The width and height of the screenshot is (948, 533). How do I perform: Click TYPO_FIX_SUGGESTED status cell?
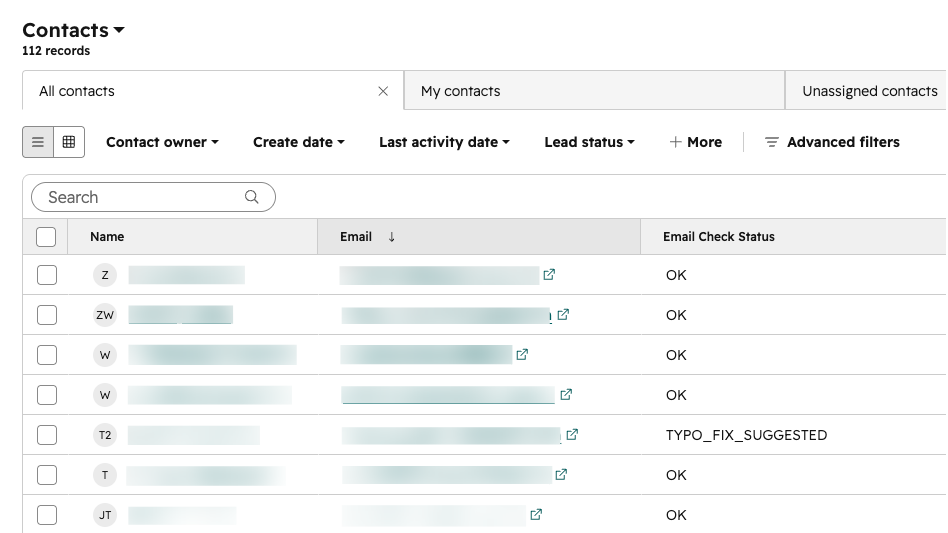coord(746,435)
